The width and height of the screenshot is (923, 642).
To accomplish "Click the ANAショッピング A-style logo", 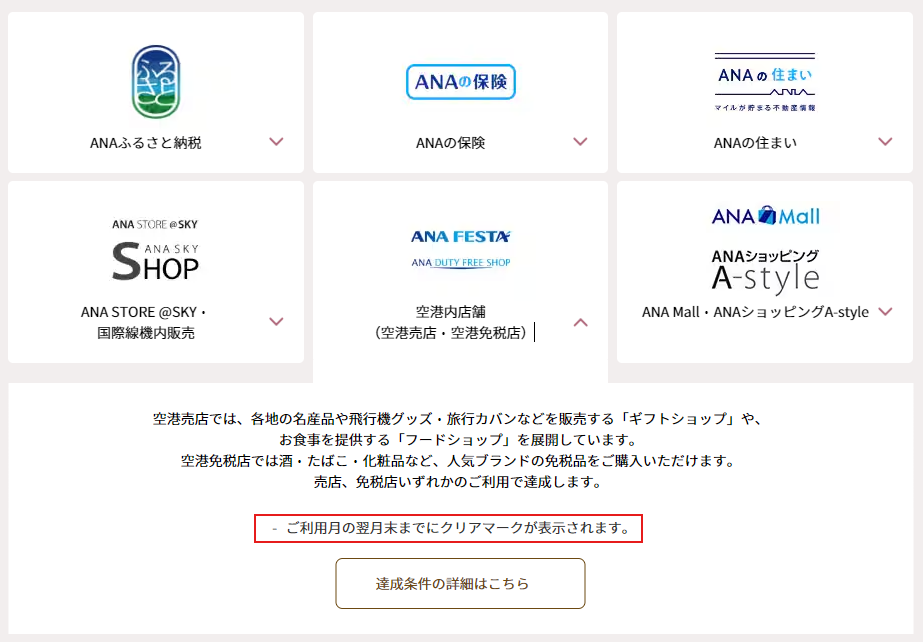I will (765, 272).
